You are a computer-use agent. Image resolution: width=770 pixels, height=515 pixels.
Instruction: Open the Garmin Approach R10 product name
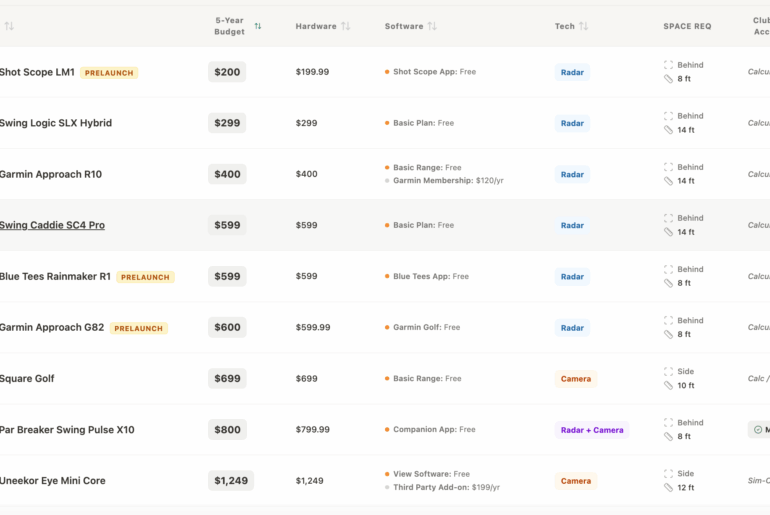coord(51,174)
